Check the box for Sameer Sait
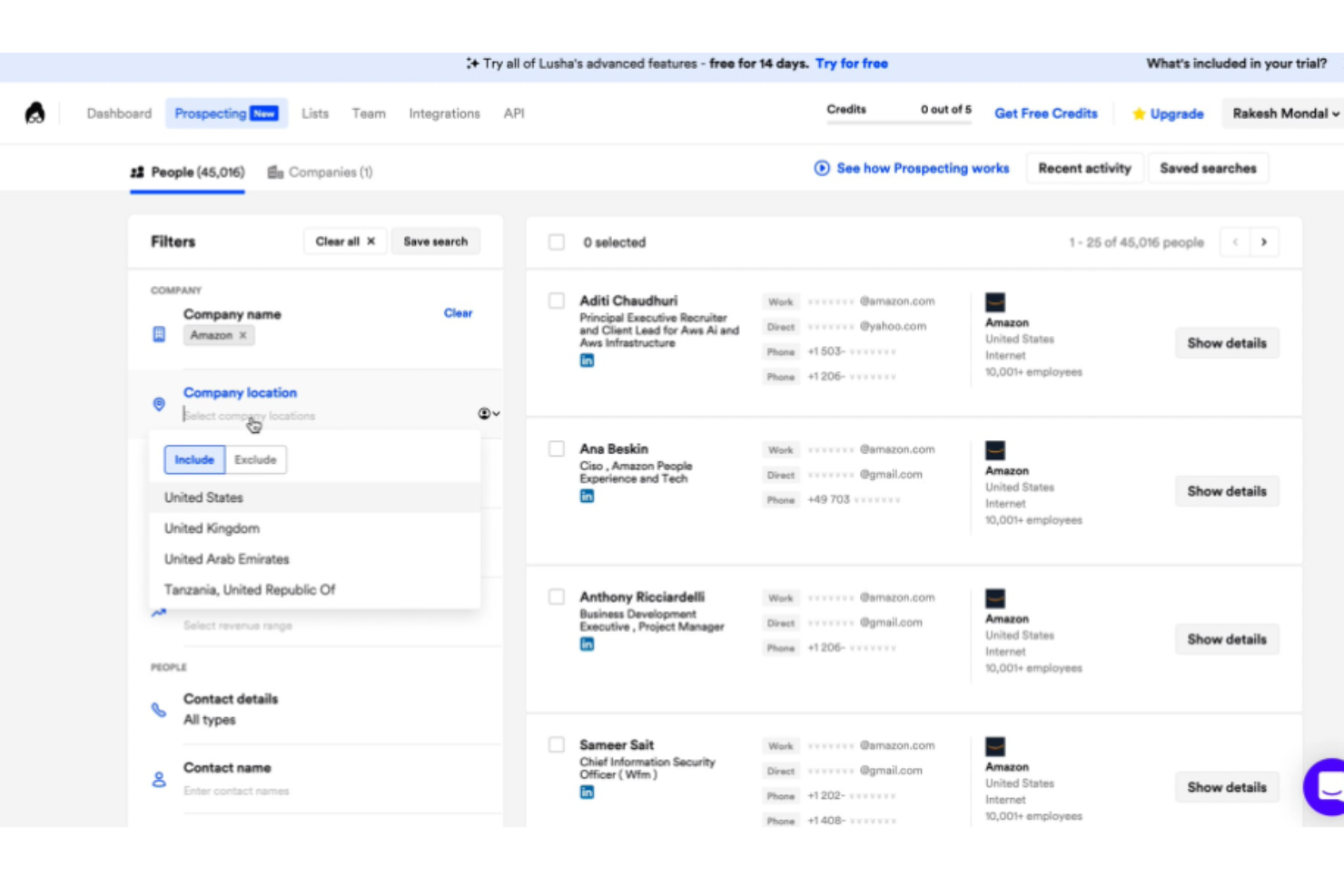Screen dimensions: 1344x896 (557, 744)
